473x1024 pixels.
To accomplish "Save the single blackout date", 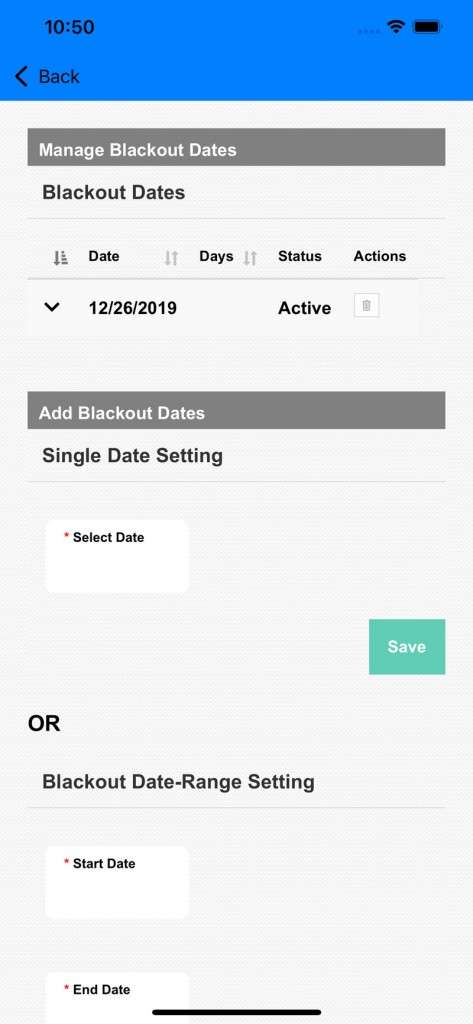I will point(407,647).
